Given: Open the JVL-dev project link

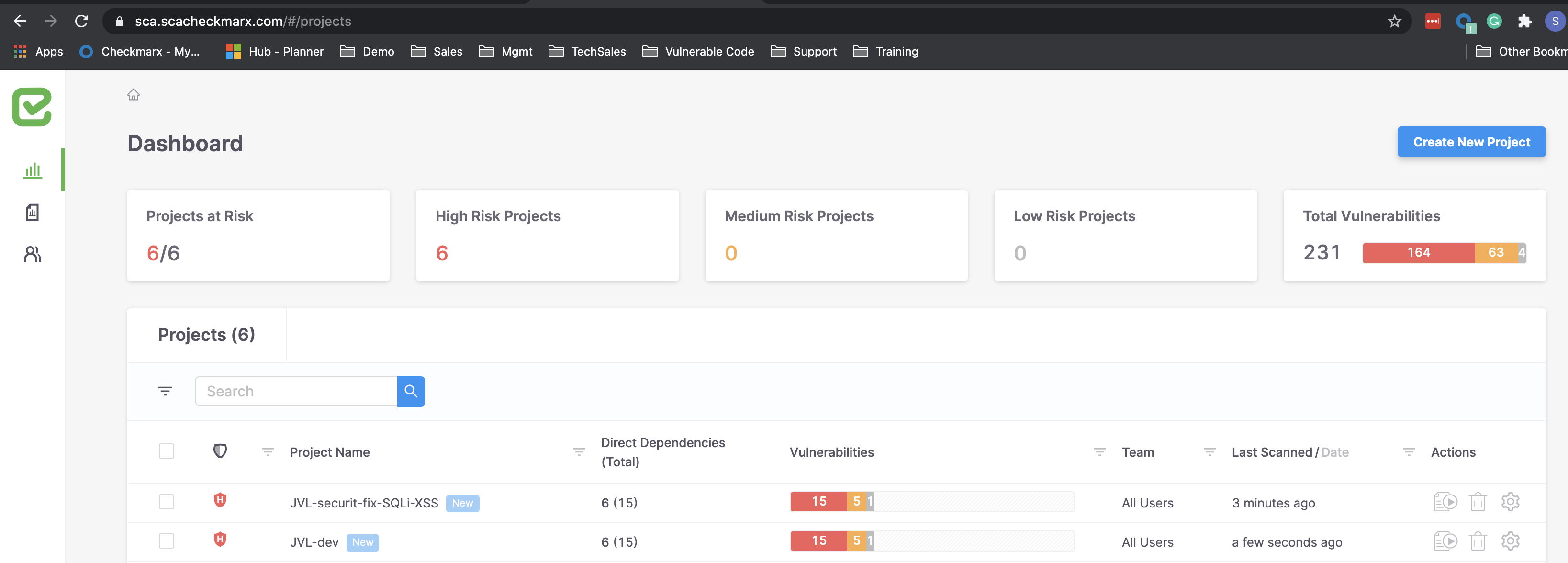Looking at the screenshot, I should (314, 542).
